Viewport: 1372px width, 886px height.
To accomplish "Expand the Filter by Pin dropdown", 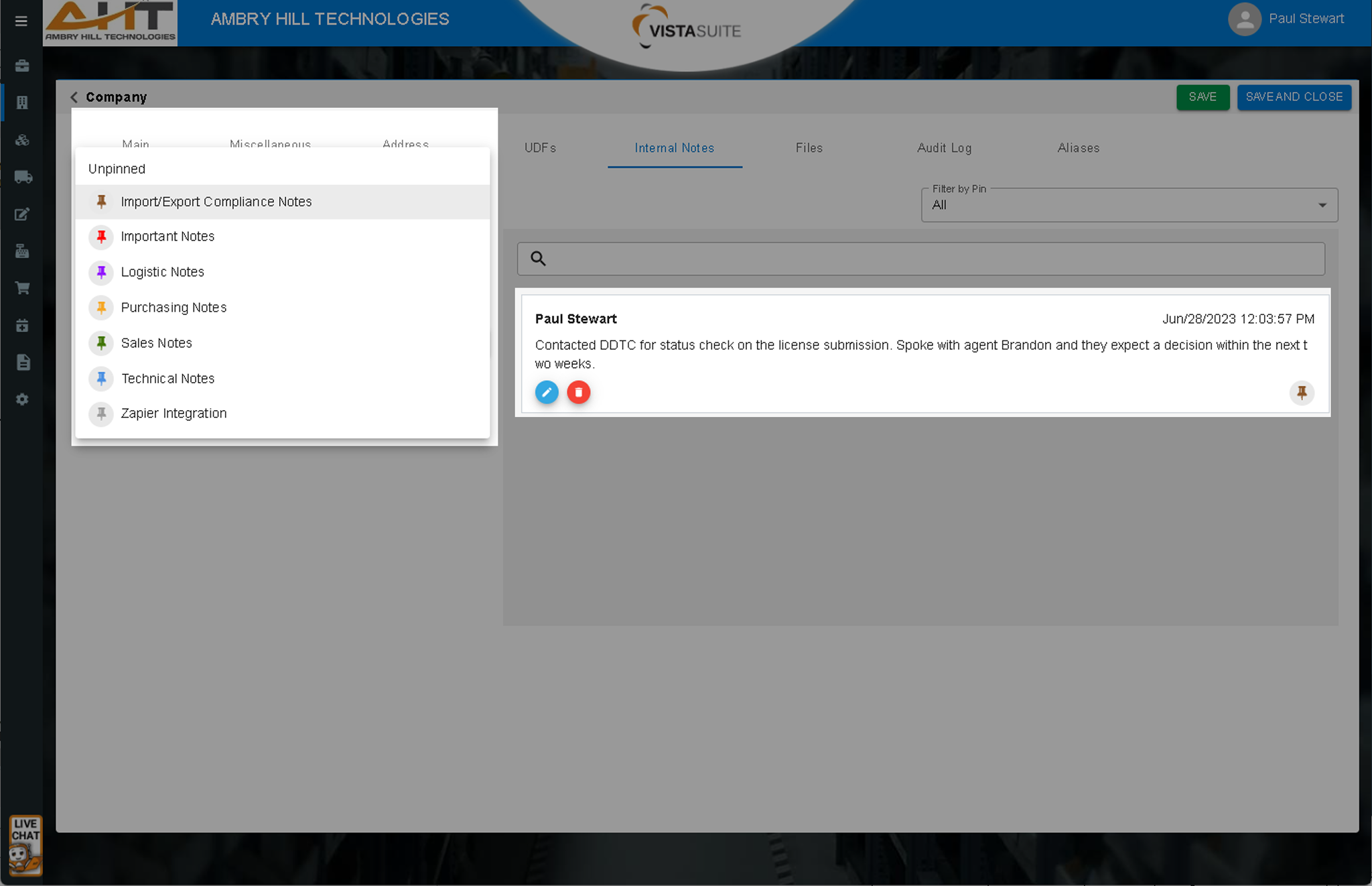I will 1129,205.
